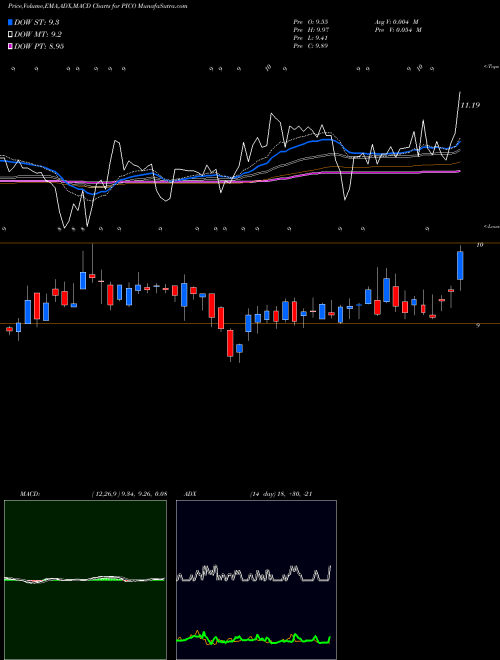Image resolution: width=500 pixels, height=660 pixels.
Task: Click the ADX (14 day) values text
Action: tap(281, 494)
